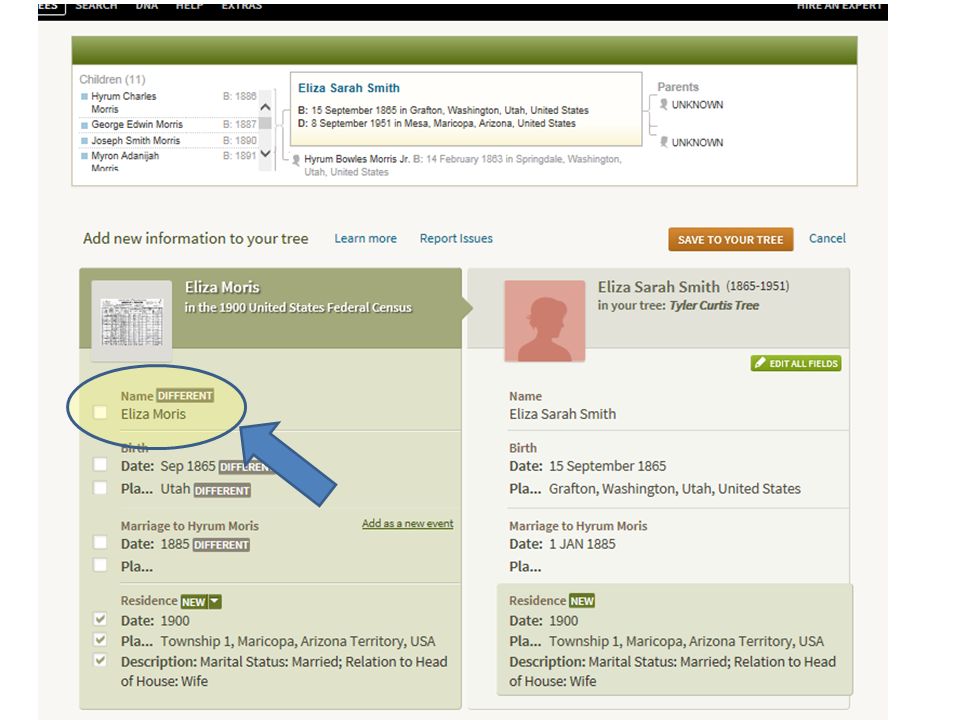
Task: Select child Hyrum Charles Morris
Action: (x=124, y=102)
